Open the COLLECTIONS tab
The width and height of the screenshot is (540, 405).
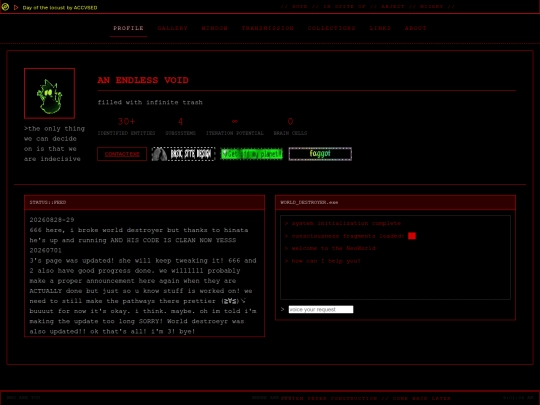coord(332,28)
